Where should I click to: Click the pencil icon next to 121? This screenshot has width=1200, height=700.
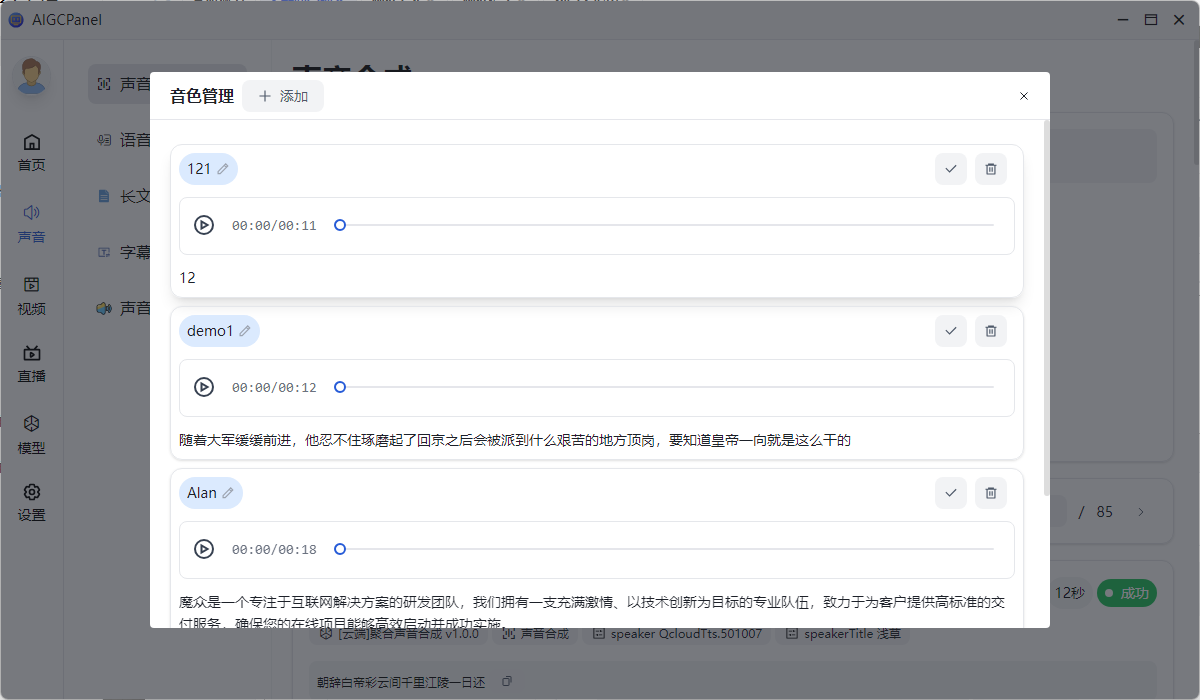223,169
